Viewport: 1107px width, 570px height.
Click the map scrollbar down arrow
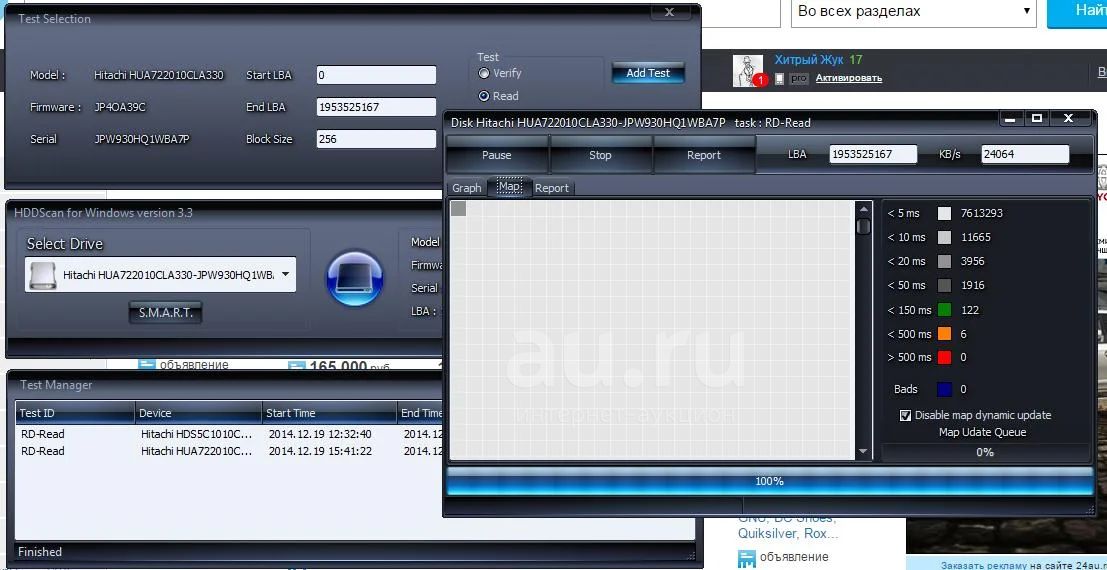point(863,451)
